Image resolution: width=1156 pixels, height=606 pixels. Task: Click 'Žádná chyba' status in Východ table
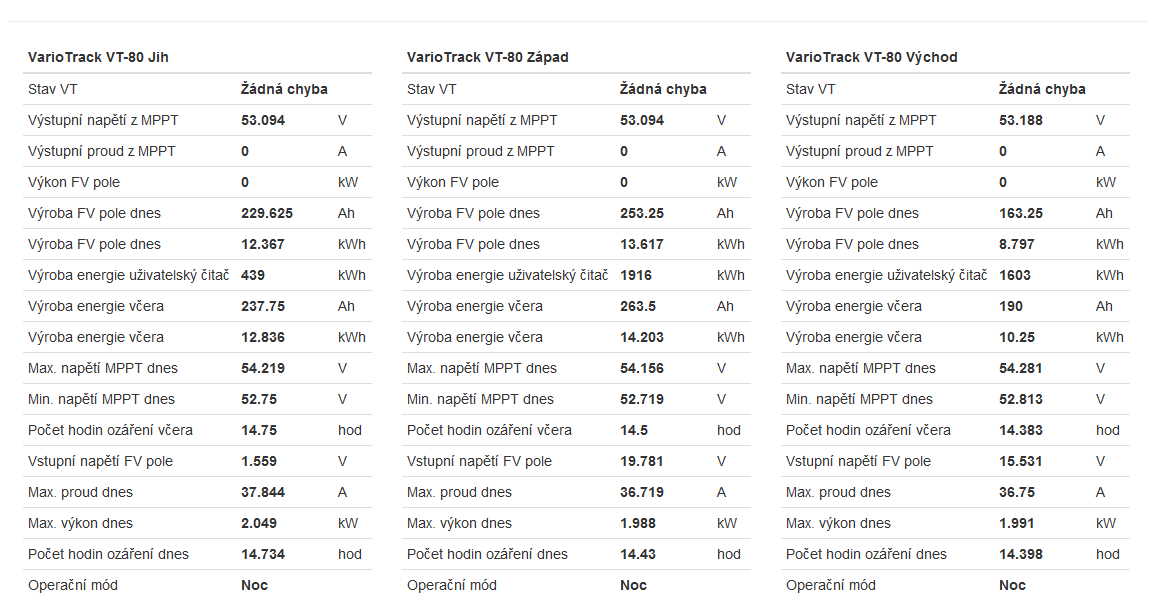tap(1042, 89)
